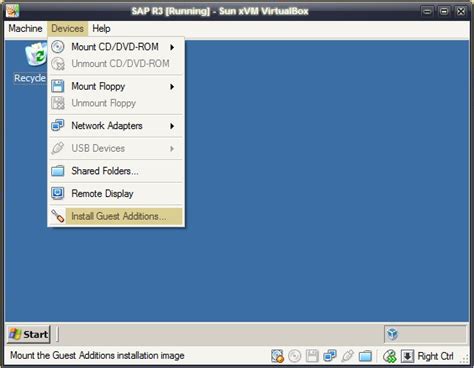Expand the Mount CD/DVD-ROM submenu arrow

tap(172, 47)
